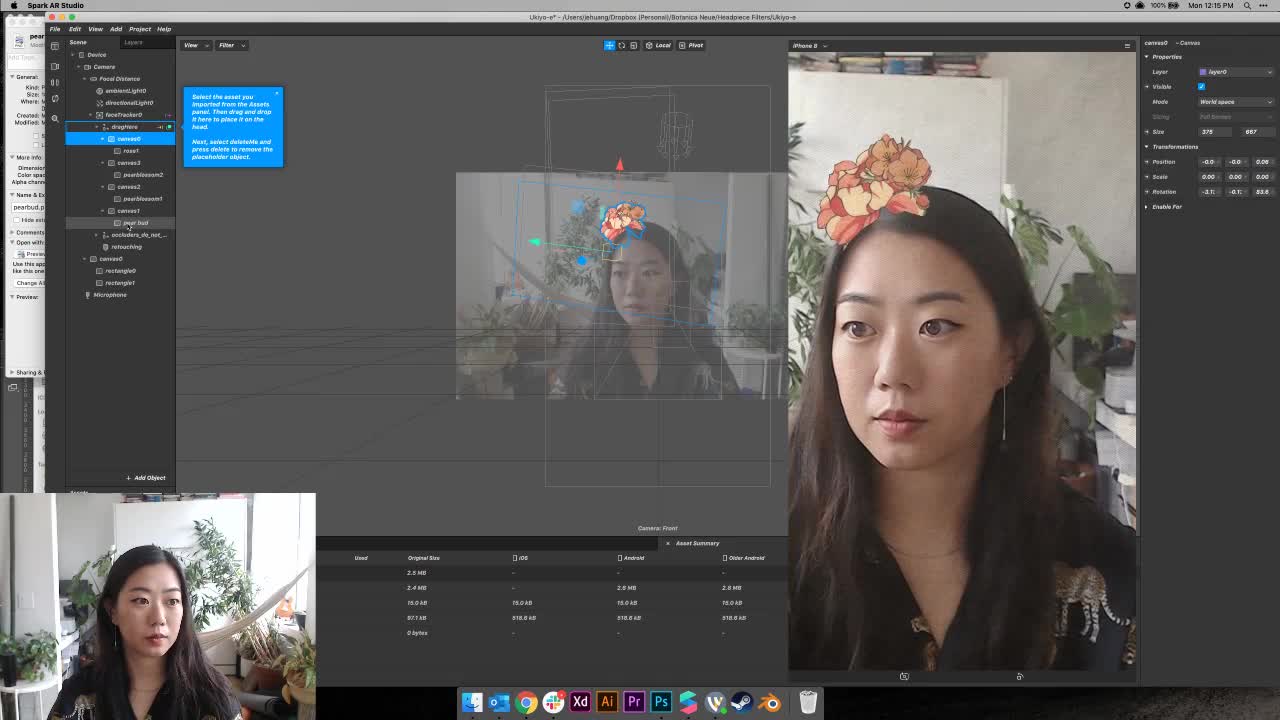Open Photoshop from the macOS Dock
The height and width of the screenshot is (720, 1280).
660,703
